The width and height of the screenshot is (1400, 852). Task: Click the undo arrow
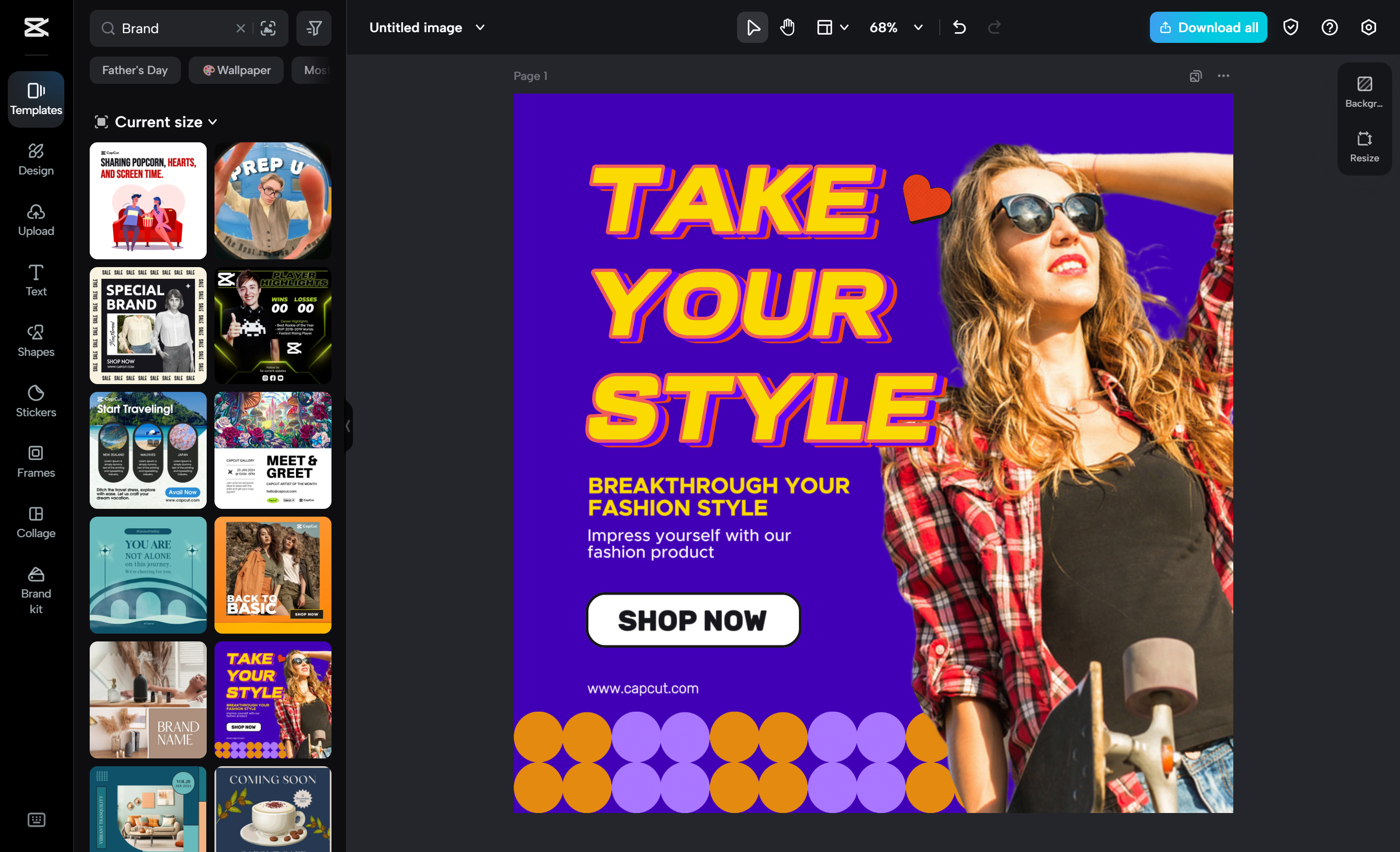[x=959, y=27]
